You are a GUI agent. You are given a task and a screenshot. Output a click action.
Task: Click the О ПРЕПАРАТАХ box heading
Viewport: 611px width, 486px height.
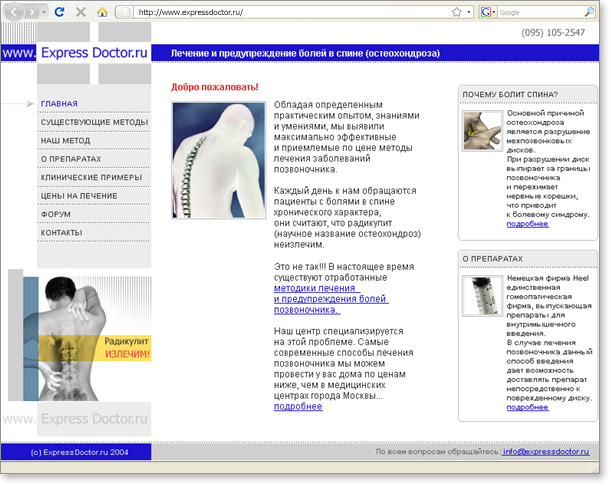pyautogui.click(x=493, y=259)
